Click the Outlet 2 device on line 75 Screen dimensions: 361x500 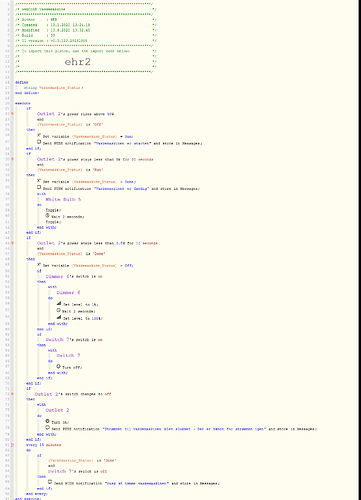point(57,410)
